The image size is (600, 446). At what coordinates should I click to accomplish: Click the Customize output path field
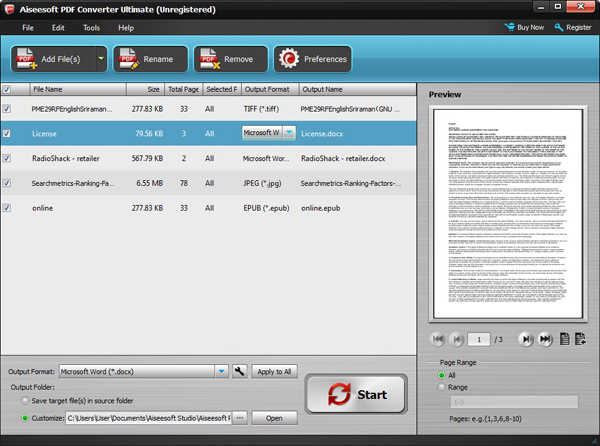click(x=149, y=418)
